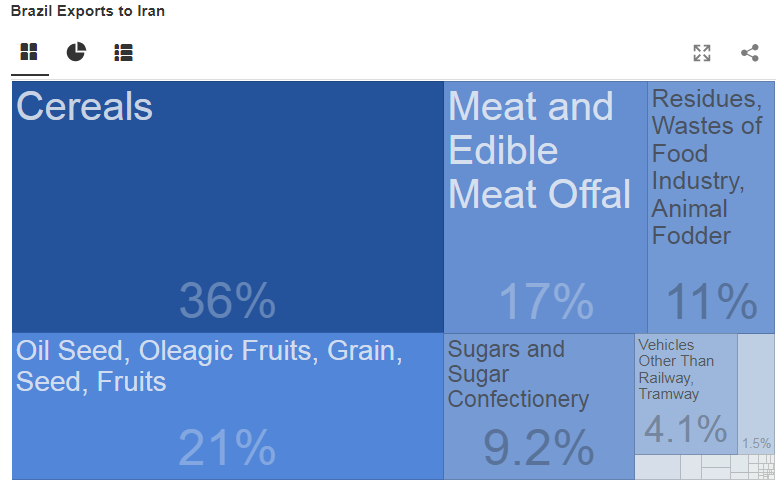Select the Sugars and Sugar Confectionery label
The height and width of the screenshot is (481, 778).
click(518, 374)
